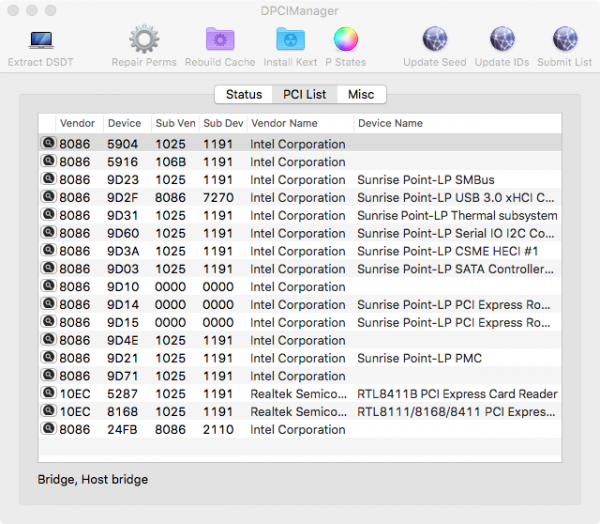This screenshot has width=600, height=524.
Task: Click the Extract DSDT toolbar icon
Action: (40, 41)
